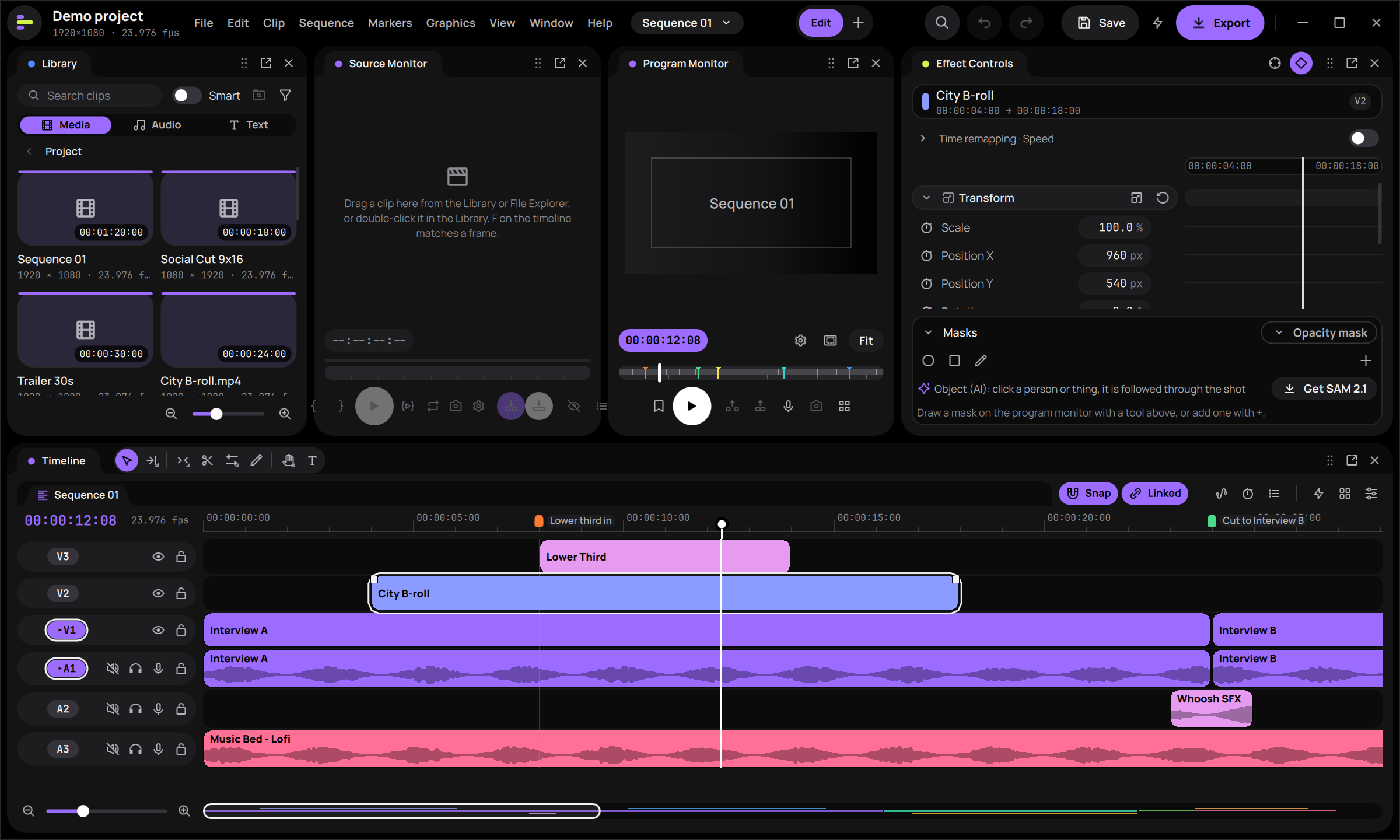Switch to the Audio tab in Library
Image resolution: width=1400 pixels, height=840 pixels.
coord(157,125)
